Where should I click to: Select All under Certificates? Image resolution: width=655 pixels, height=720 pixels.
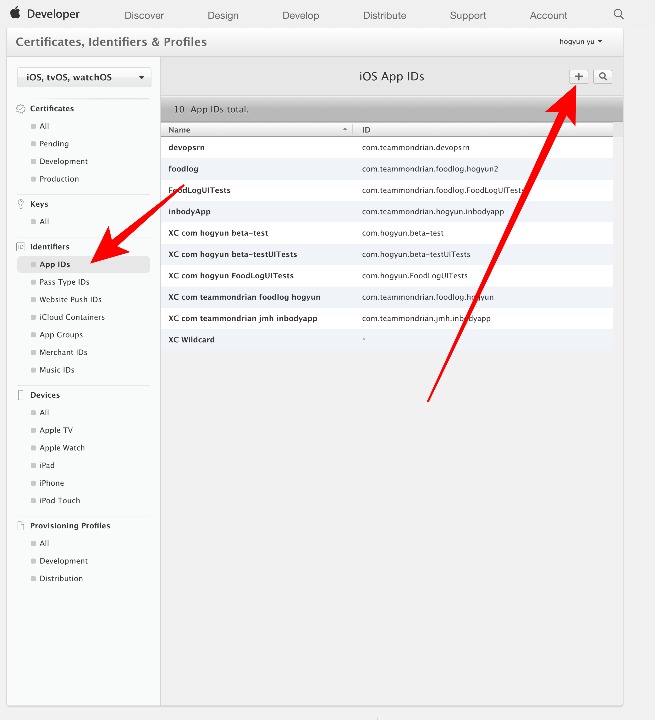(44, 126)
